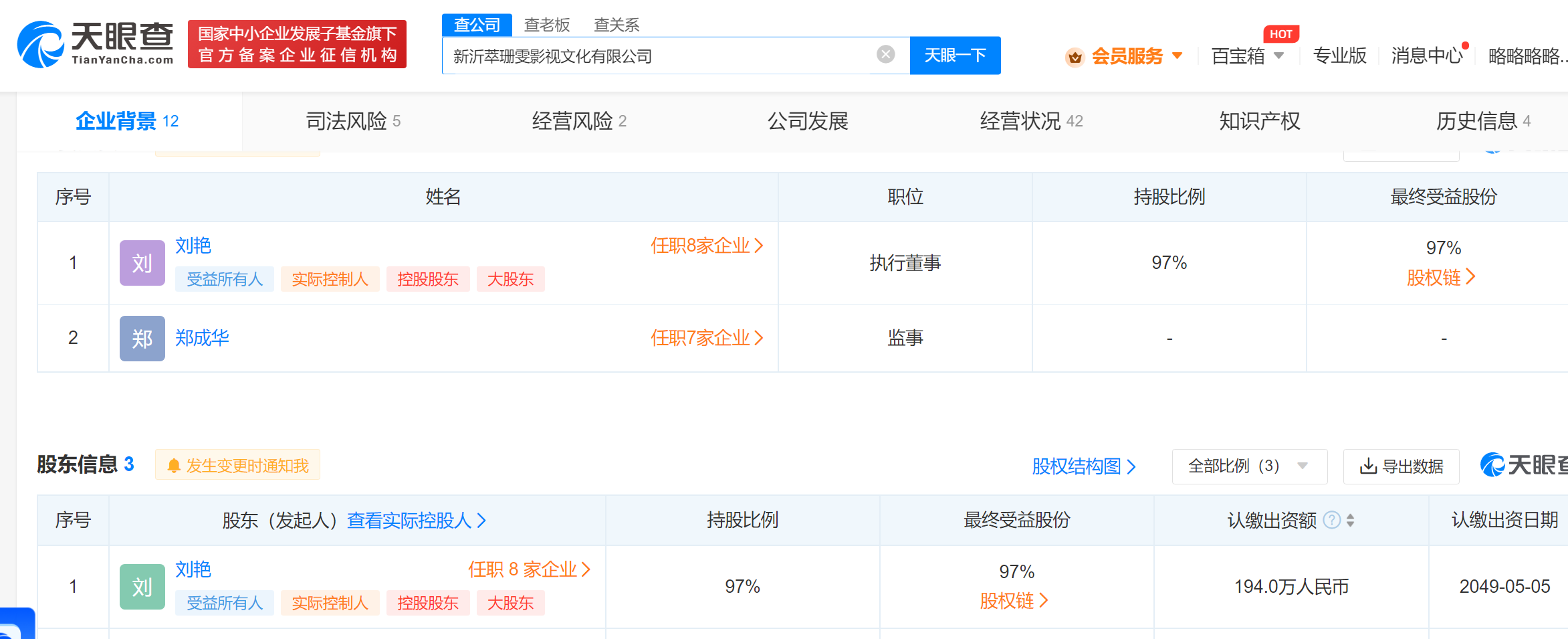Open 刘艳 in the shareholder table

pos(193,569)
